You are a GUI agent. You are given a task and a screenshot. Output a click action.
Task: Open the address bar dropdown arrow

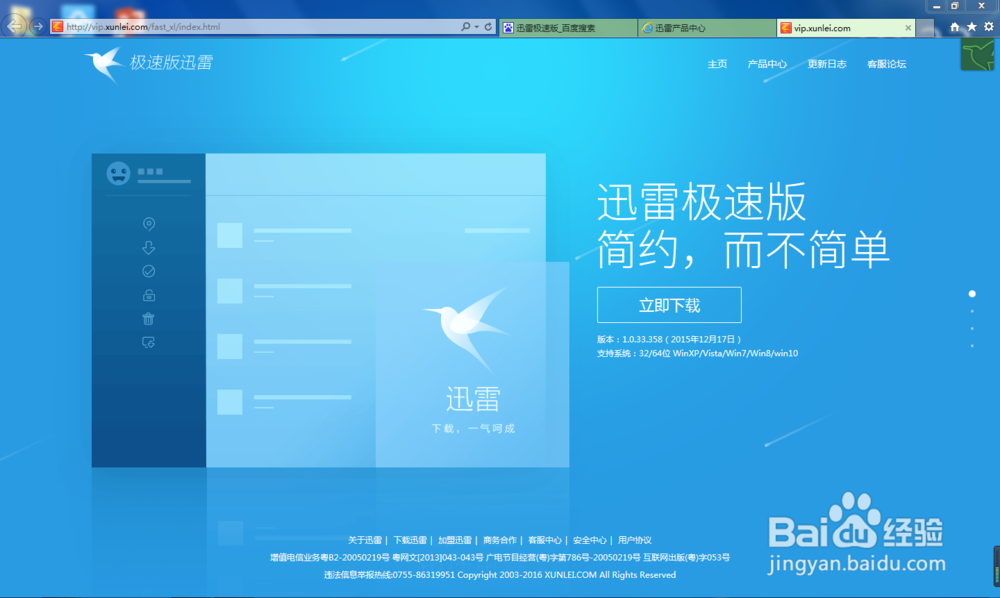476,27
